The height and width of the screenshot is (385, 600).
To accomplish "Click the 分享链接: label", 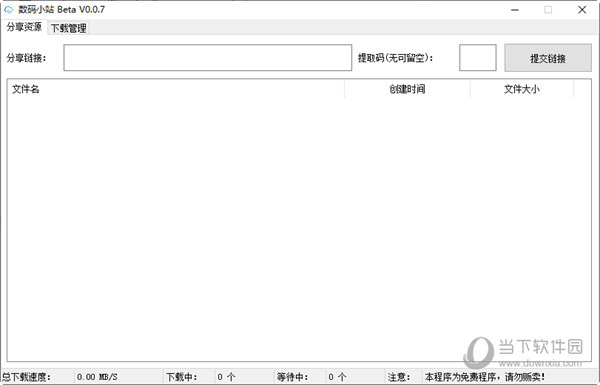I will click(26, 58).
